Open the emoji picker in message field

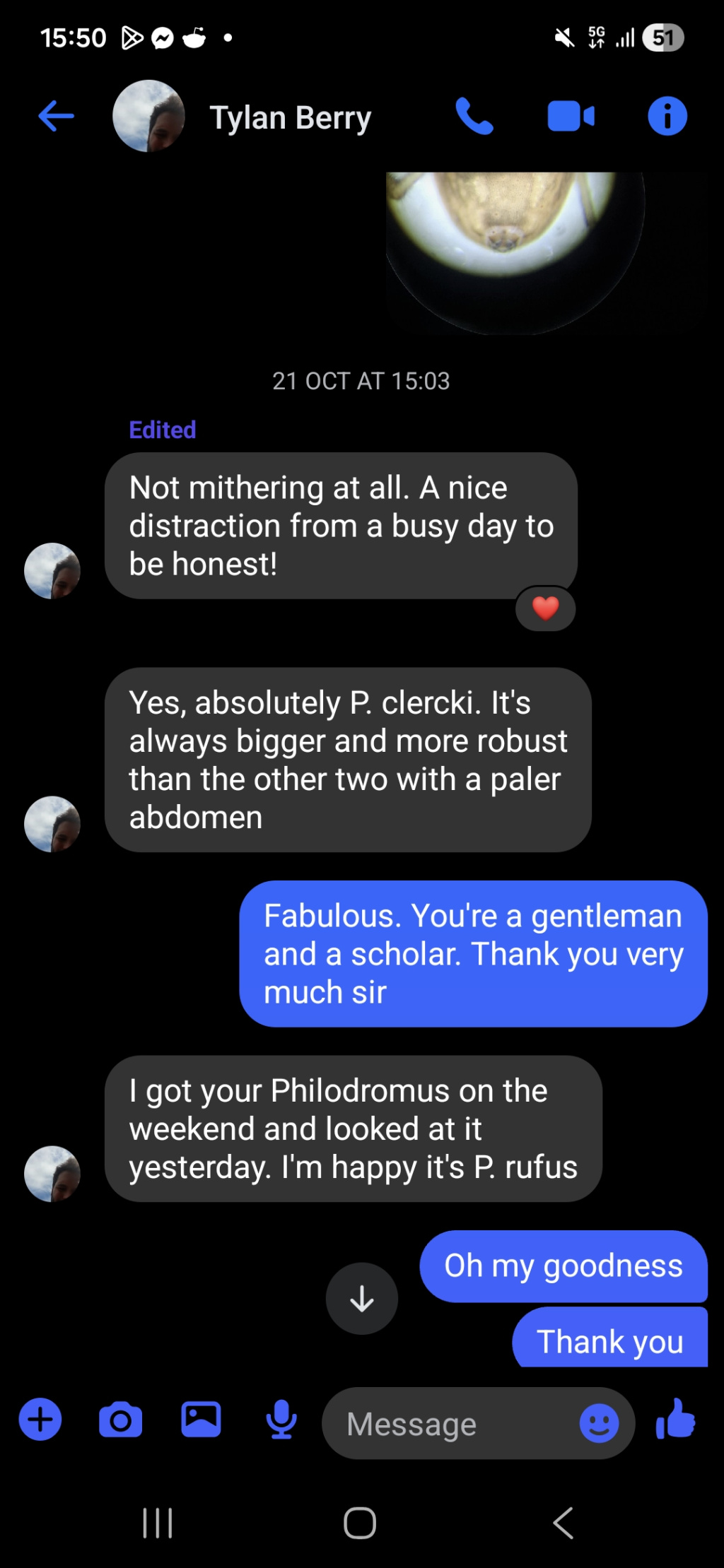[x=598, y=1422]
